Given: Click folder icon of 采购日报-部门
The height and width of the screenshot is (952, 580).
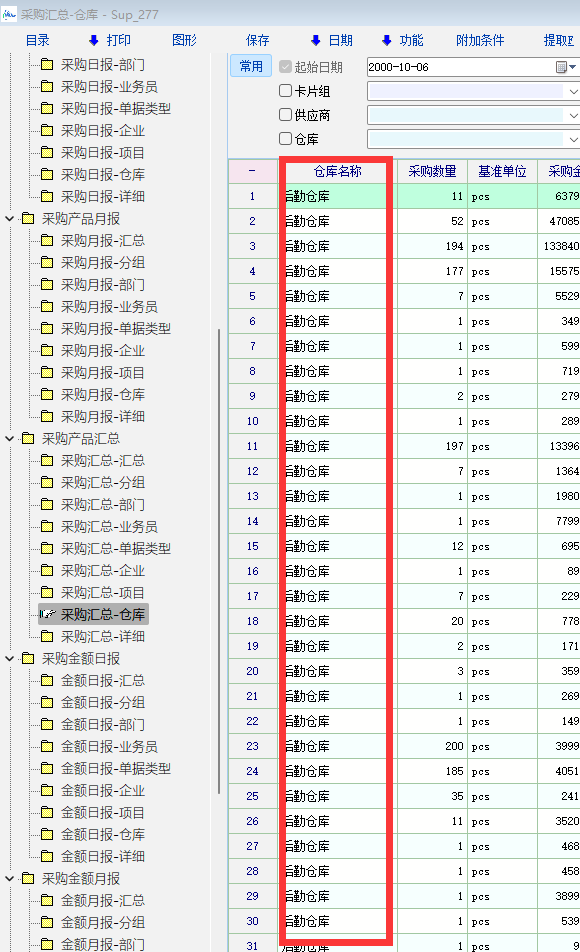Looking at the screenshot, I should [47, 64].
